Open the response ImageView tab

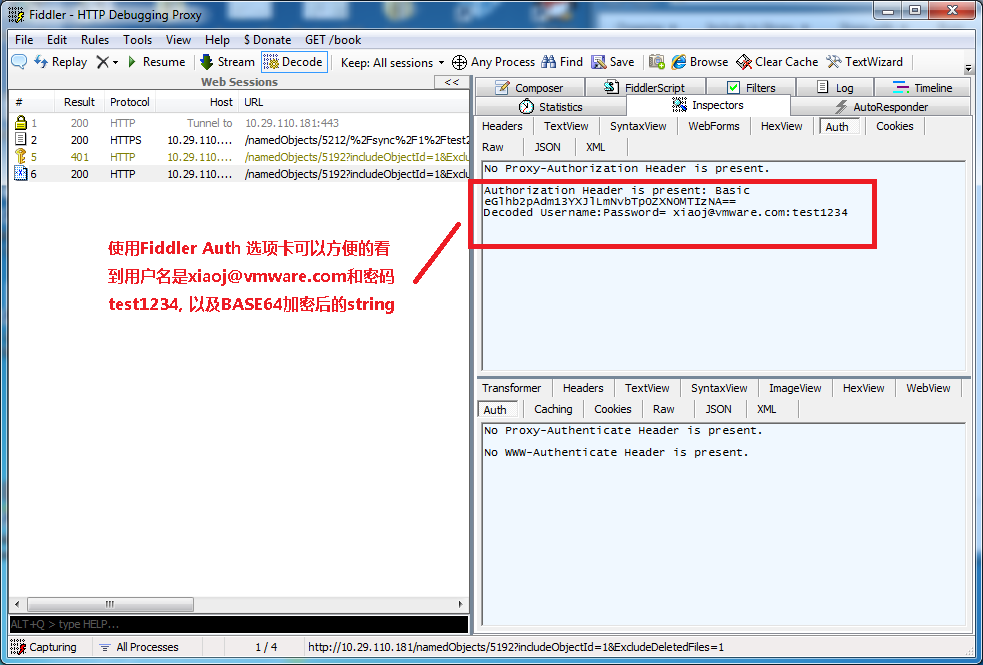[795, 388]
